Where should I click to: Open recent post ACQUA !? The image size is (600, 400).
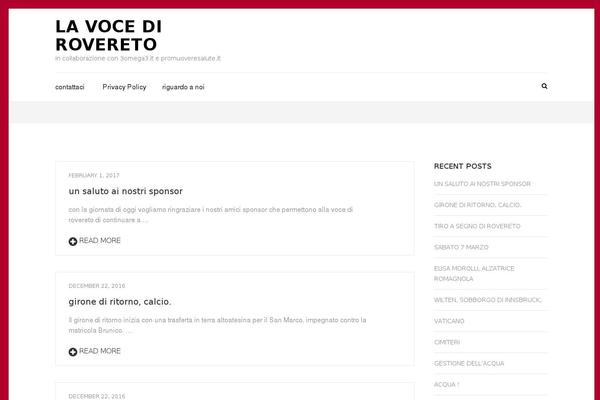click(447, 384)
